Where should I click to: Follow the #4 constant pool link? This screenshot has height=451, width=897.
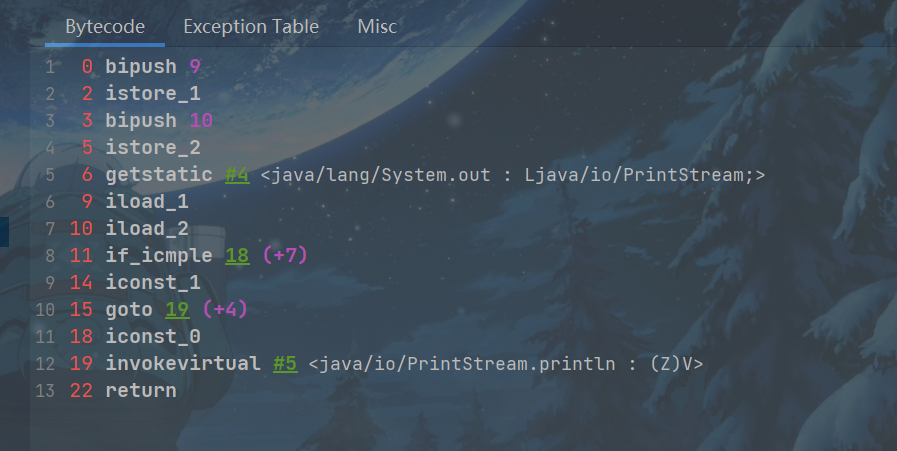[x=237, y=175]
